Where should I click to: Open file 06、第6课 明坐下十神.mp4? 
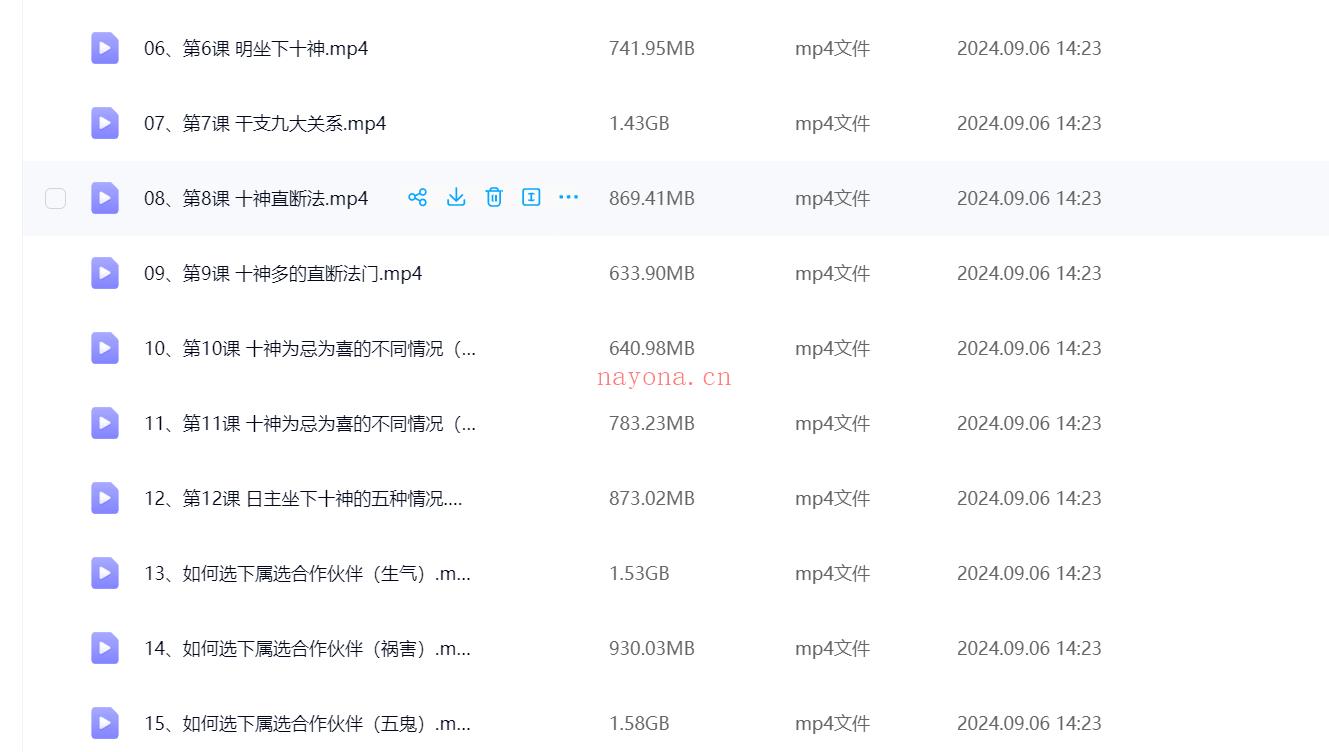pos(256,48)
